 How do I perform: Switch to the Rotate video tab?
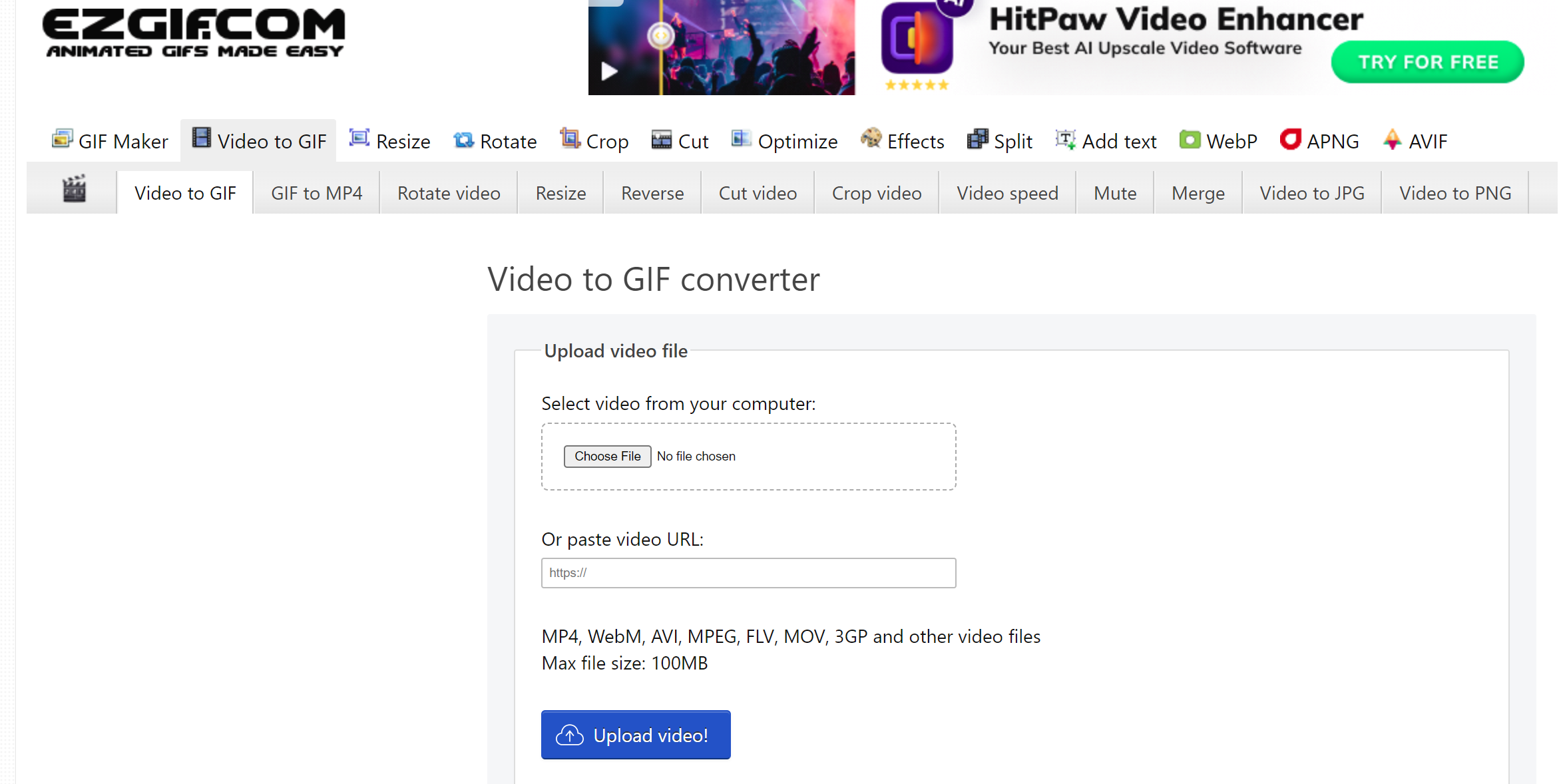449,192
